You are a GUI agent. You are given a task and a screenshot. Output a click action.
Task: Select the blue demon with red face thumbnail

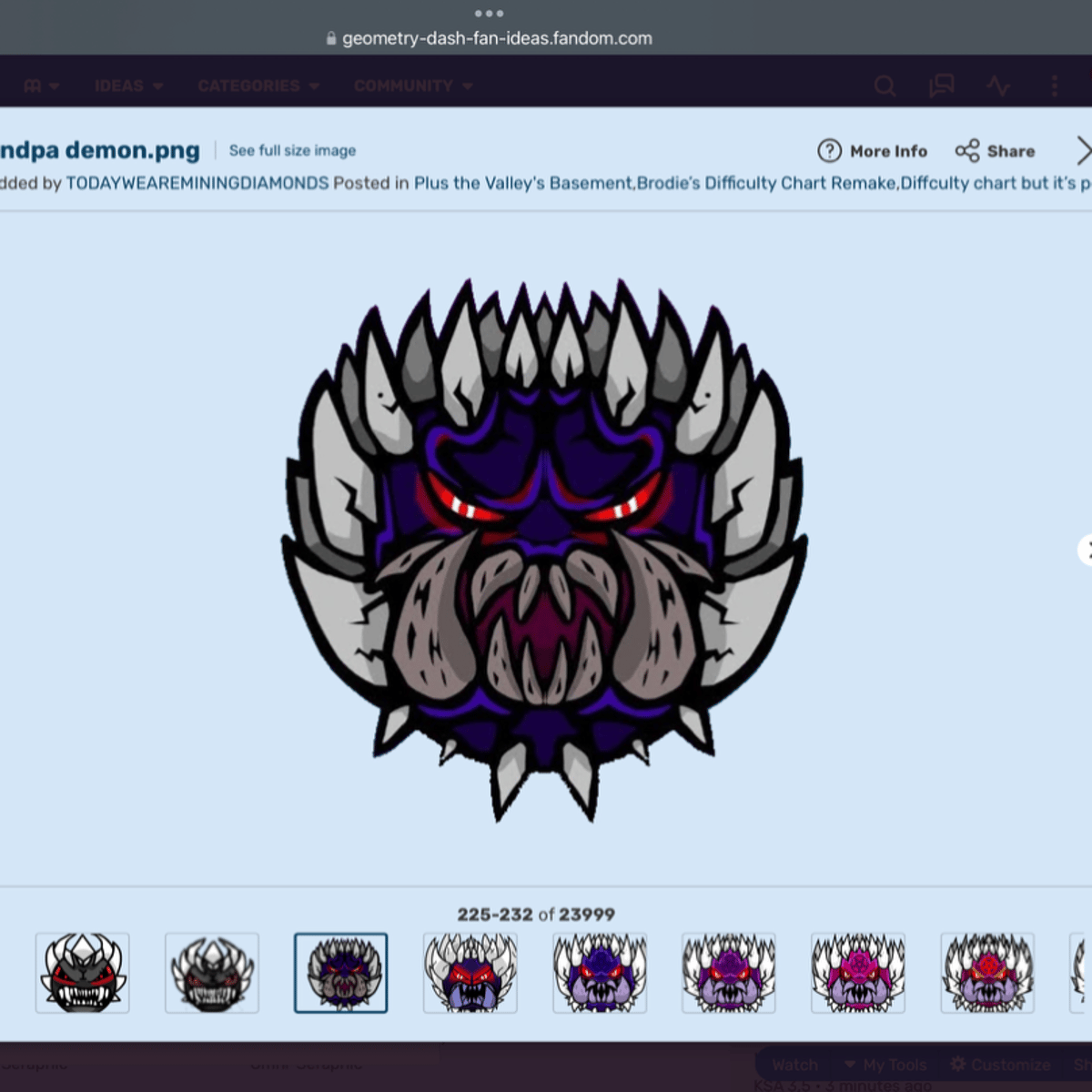[470, 973]
